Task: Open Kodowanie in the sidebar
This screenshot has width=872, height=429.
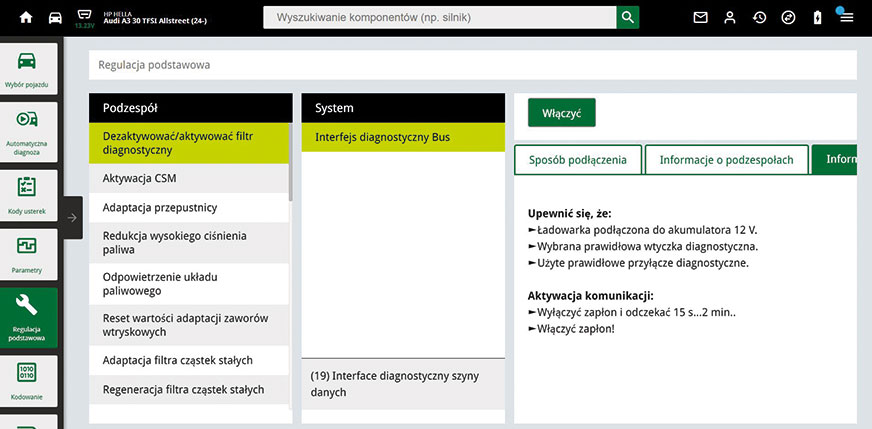Action: tap(28, 380)
